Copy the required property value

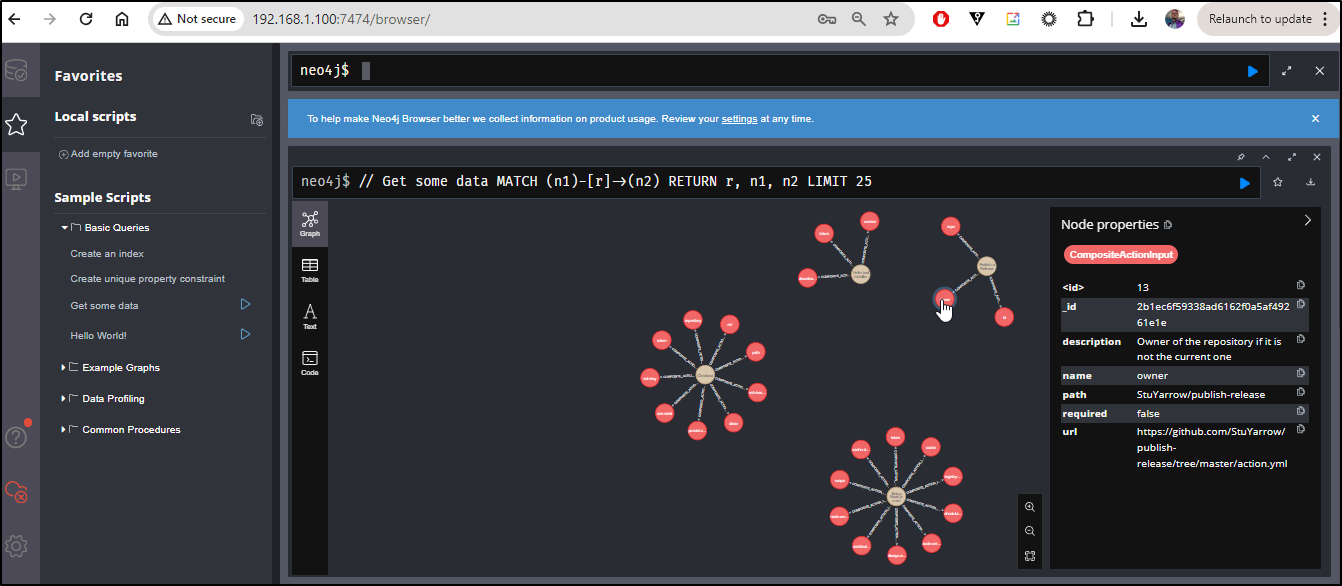click(1301, 412)
